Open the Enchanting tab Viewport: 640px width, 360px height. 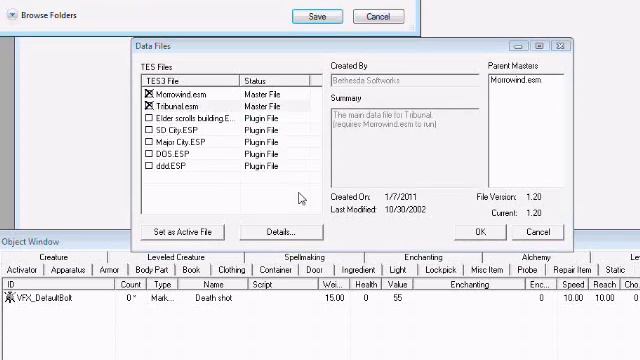(x=423, y=257)
